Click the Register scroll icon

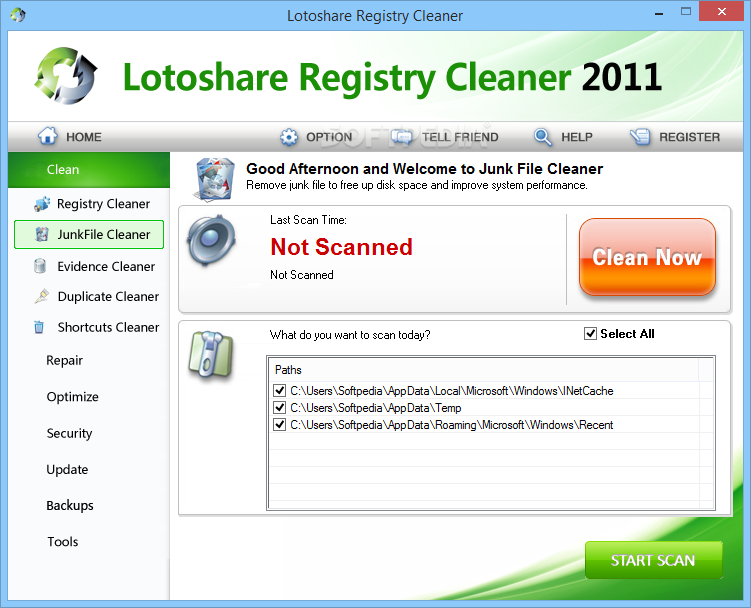[640, 137]
